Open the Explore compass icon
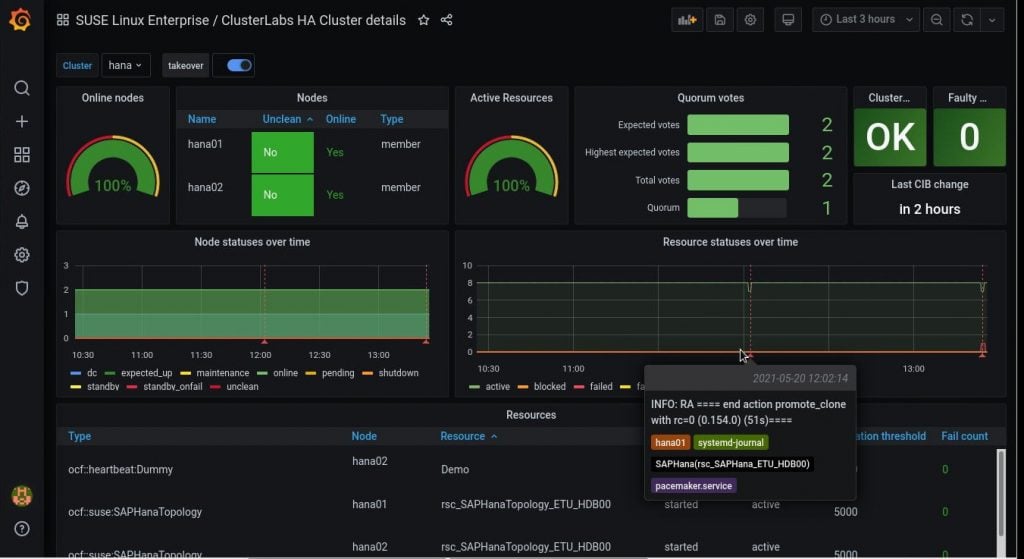Viewport: 1024px width, 559px height. point(22,188)
